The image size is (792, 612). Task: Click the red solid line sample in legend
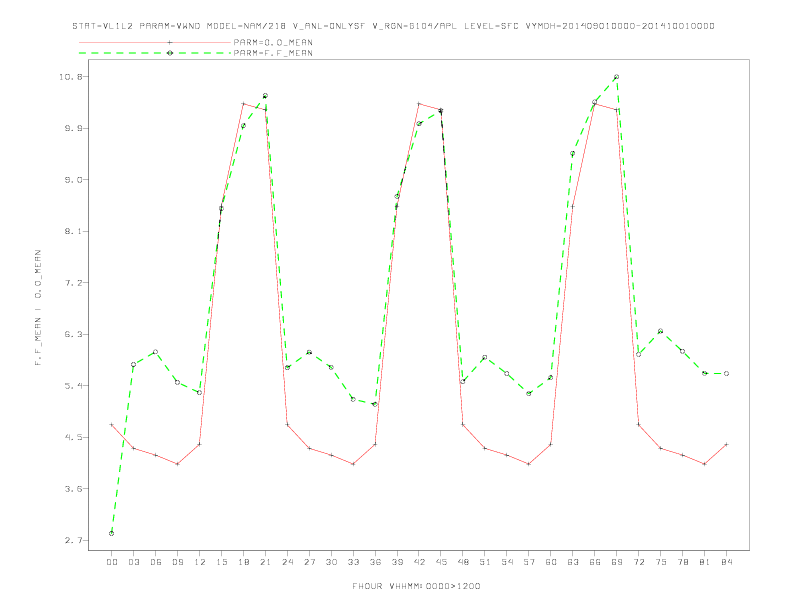155,42
